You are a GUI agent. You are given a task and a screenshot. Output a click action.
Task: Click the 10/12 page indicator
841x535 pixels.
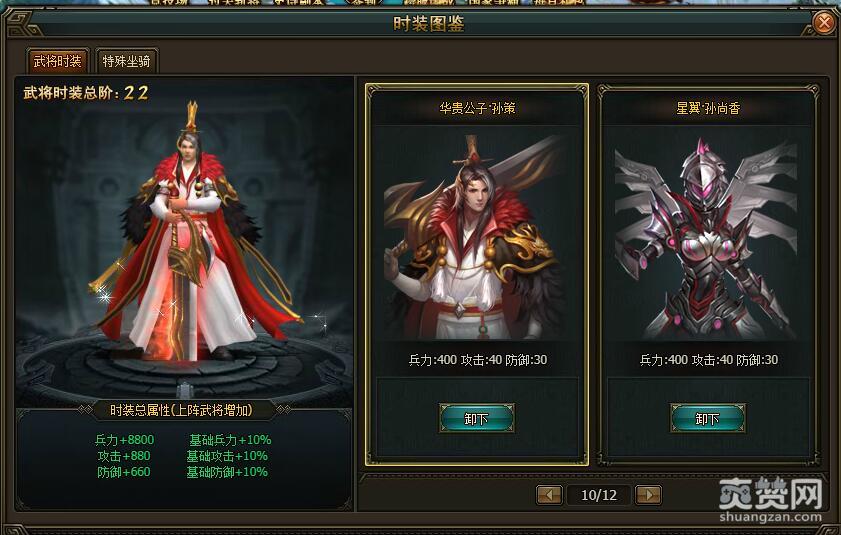(x=599, y=495)
